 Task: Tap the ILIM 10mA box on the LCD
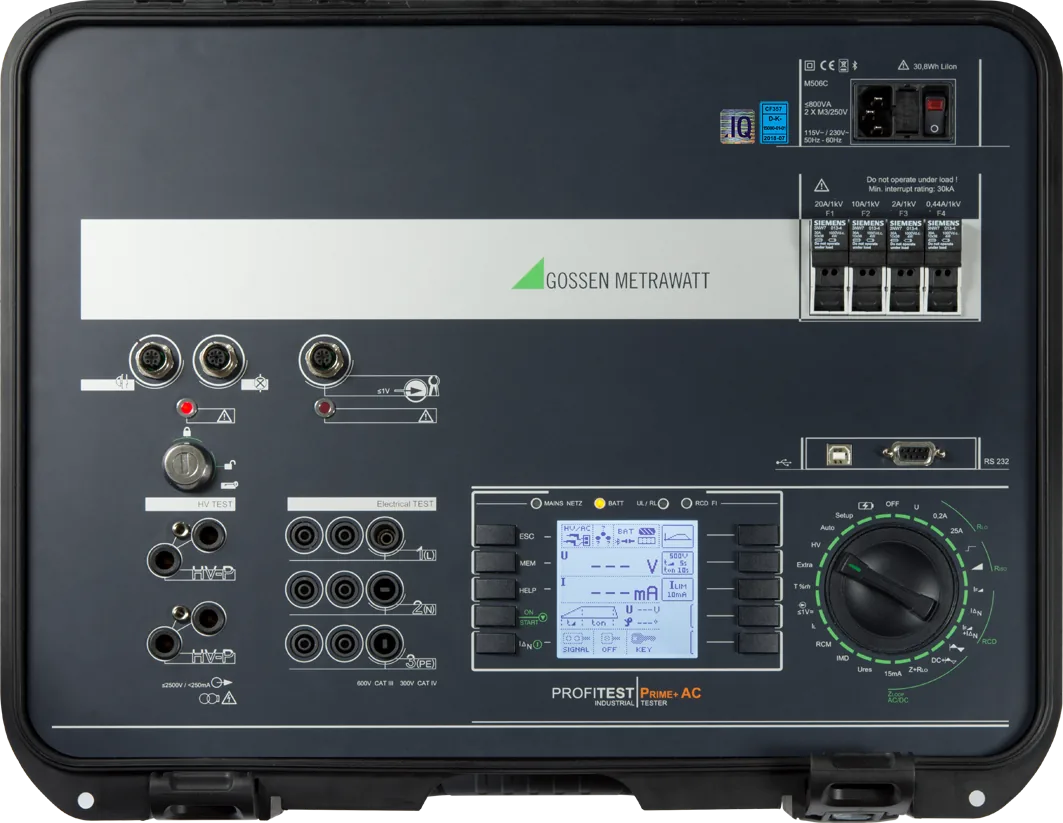click(678, 589)
